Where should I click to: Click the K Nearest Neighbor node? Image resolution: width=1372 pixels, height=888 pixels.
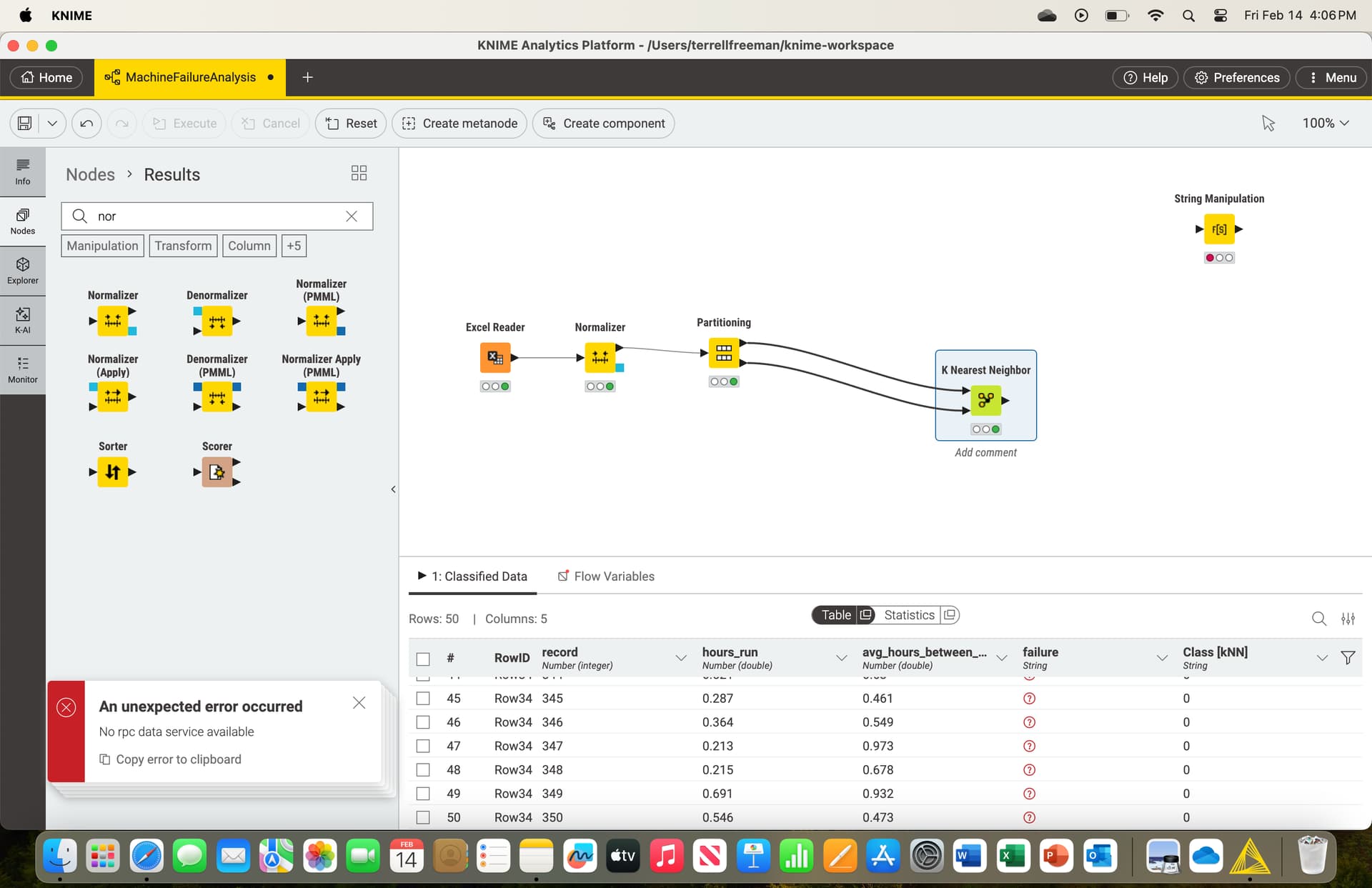985,400
